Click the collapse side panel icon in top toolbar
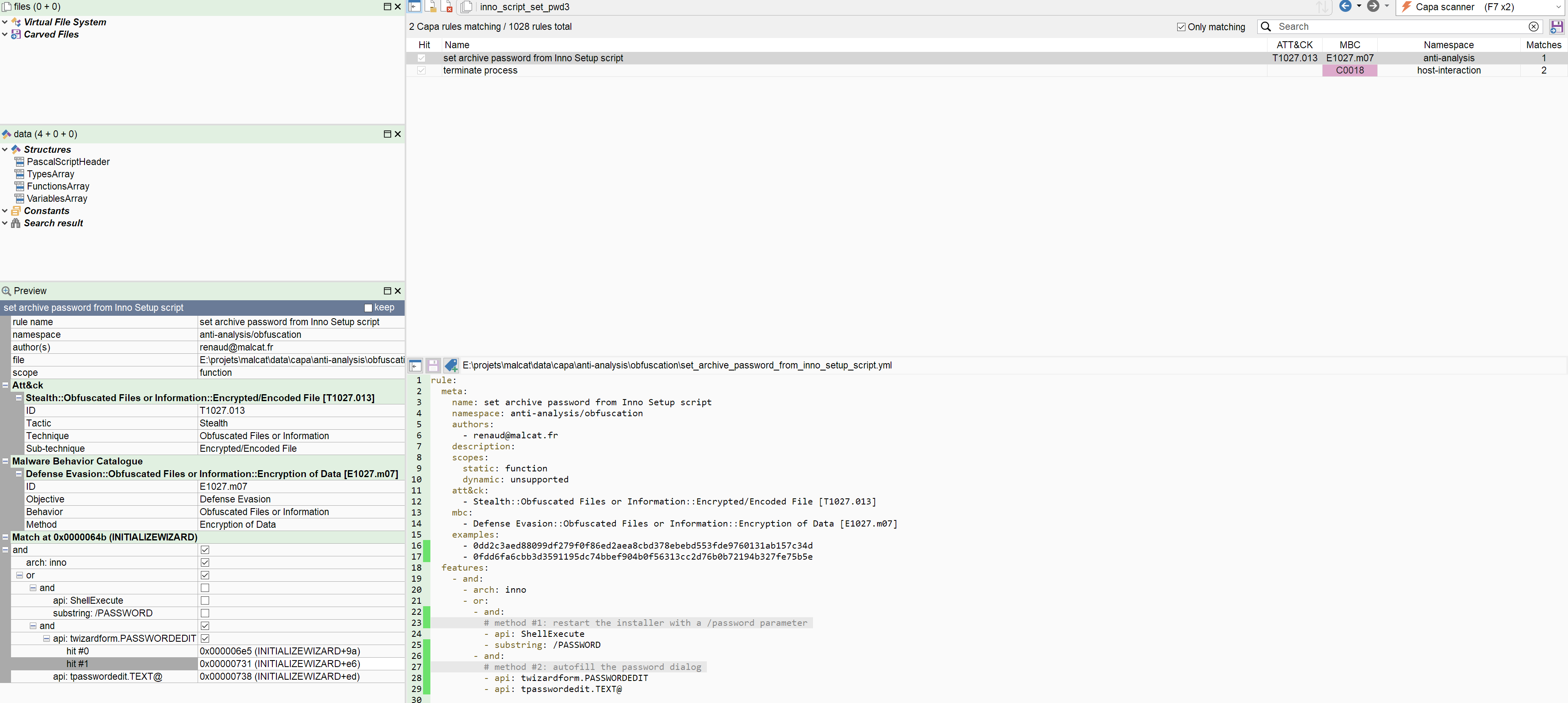This screenshot has height=703, width=1568. pyautogui.click(x=414, y=7)
